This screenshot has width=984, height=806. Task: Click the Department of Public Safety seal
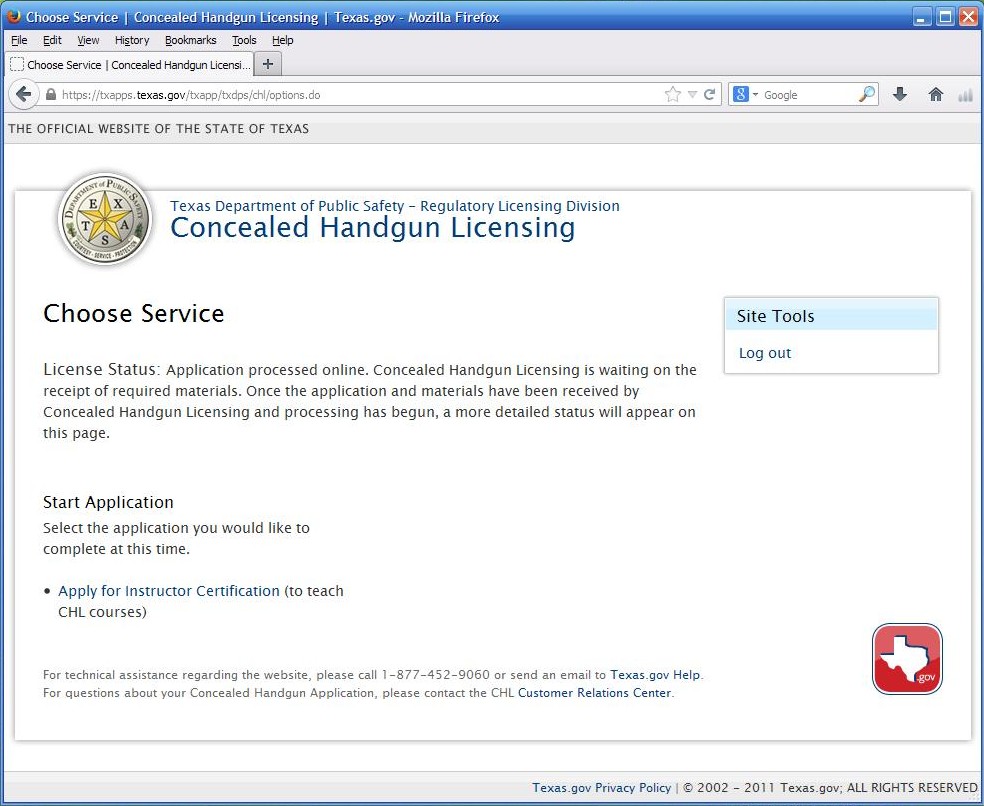104,220
